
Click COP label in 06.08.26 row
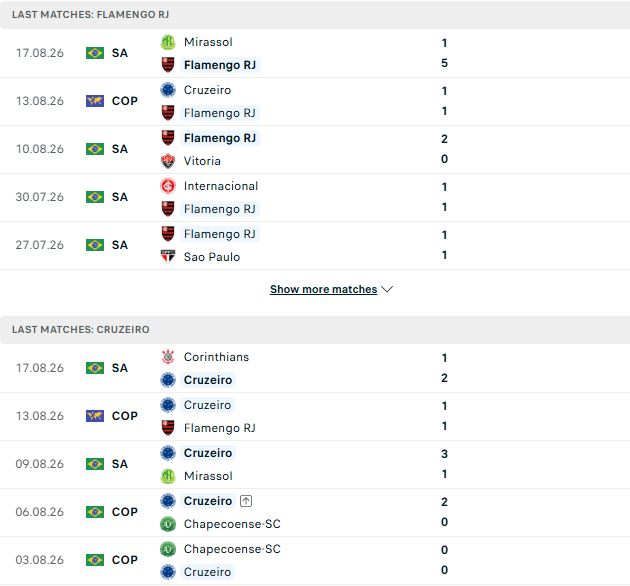pos(125,512)
